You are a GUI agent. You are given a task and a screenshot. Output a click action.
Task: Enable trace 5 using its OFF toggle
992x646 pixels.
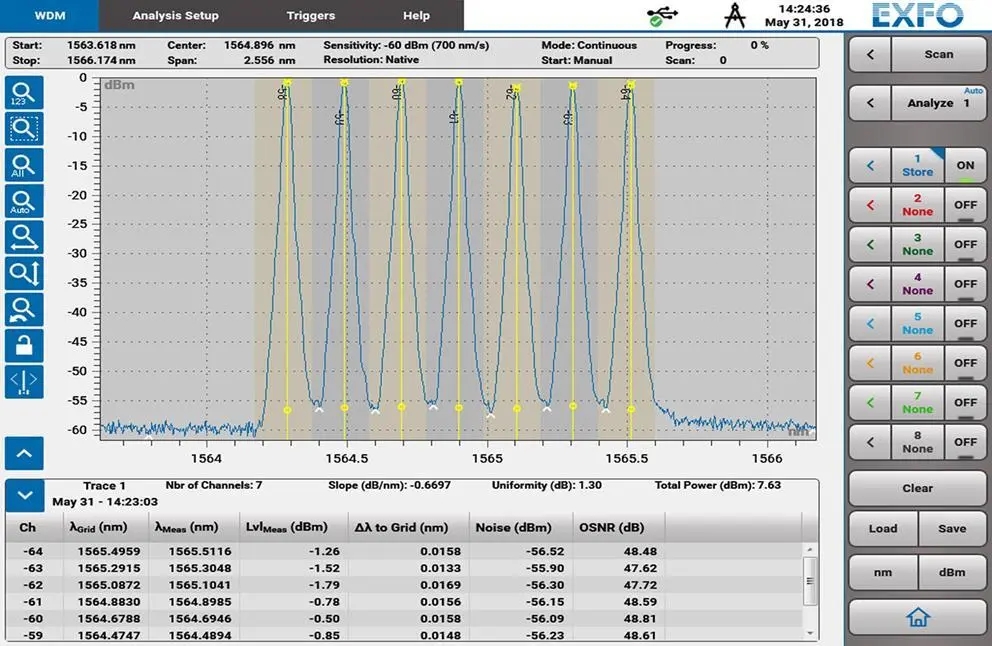click(x=965, y=324)
